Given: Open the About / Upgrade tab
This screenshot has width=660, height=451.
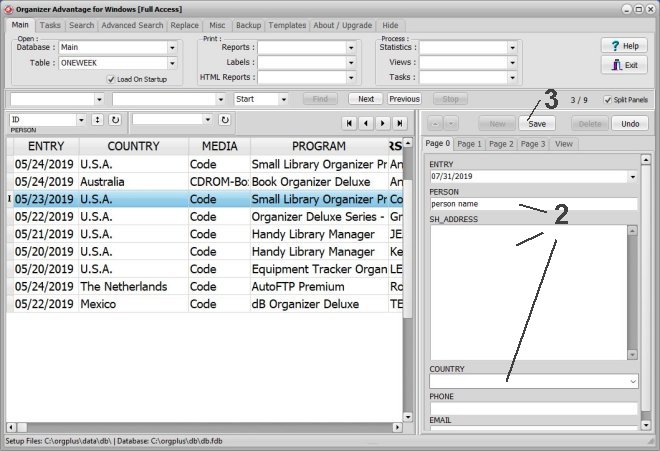Looking at the screenshot, I should (x=343, y=25).
